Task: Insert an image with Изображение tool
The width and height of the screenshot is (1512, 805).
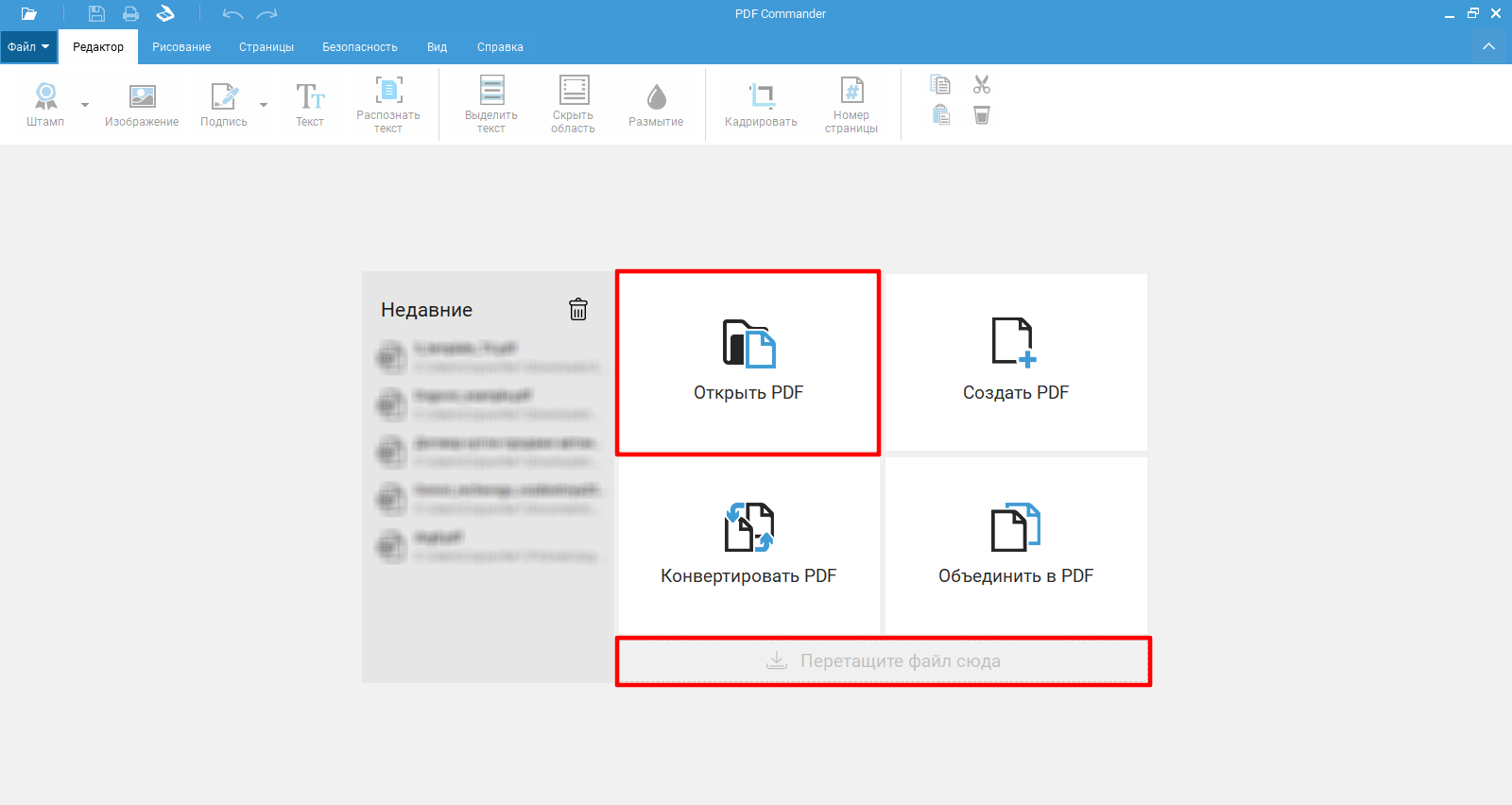Action: [142, 105]
